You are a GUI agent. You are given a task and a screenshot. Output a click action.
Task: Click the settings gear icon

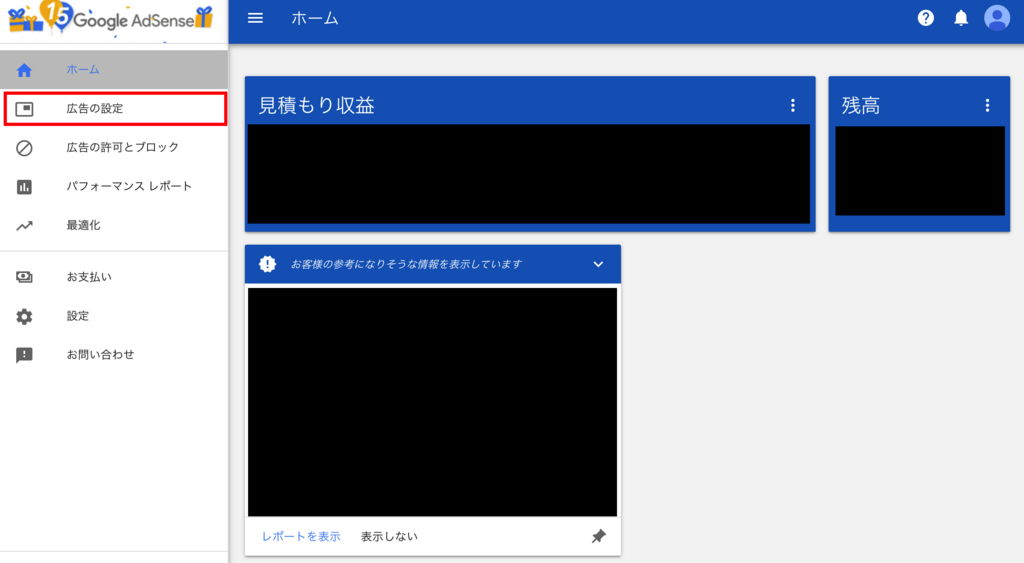click(x=24, y=316)
